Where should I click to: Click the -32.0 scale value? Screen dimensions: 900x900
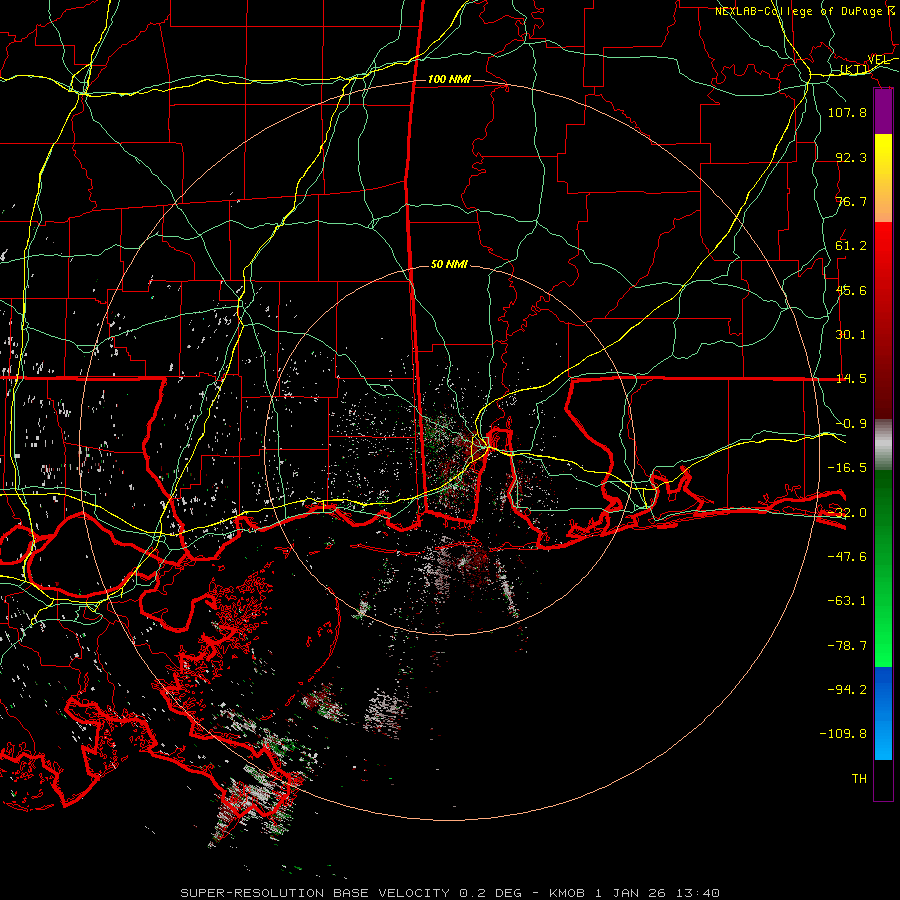coord(847,513)
